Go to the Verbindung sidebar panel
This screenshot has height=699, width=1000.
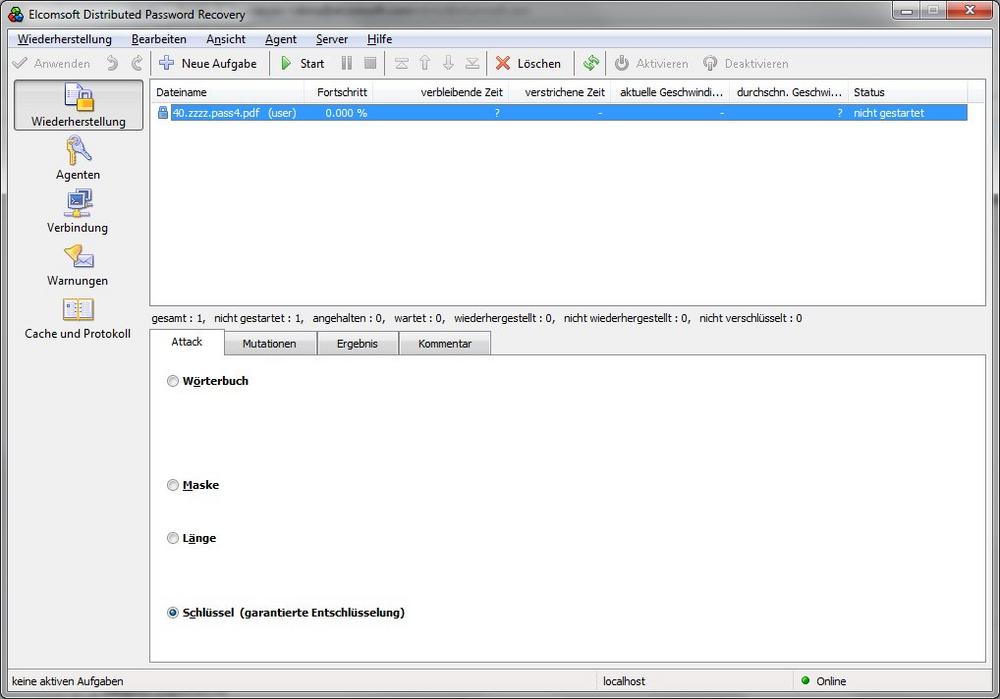[78, 212]
